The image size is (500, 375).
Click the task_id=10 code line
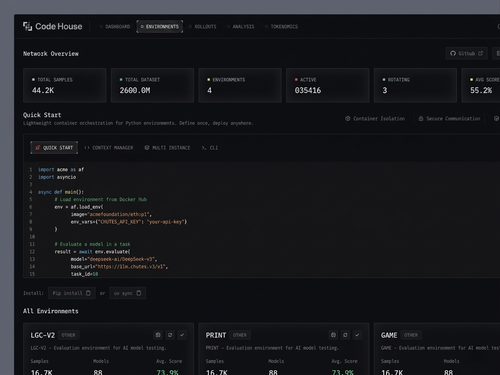click(x=84, y=274)
